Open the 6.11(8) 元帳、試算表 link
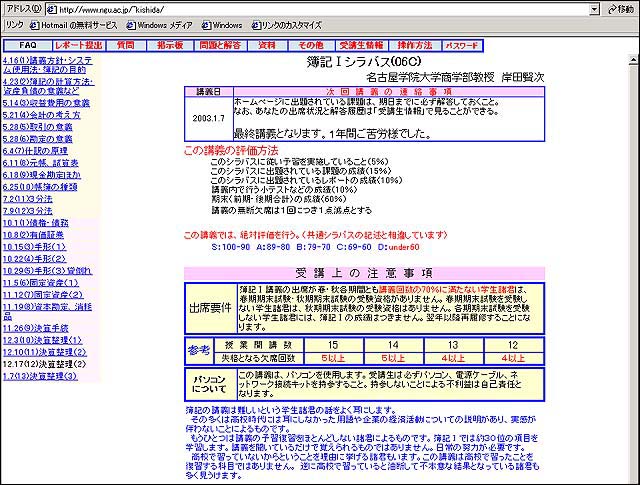640x485 pixels. coord(40,163)
